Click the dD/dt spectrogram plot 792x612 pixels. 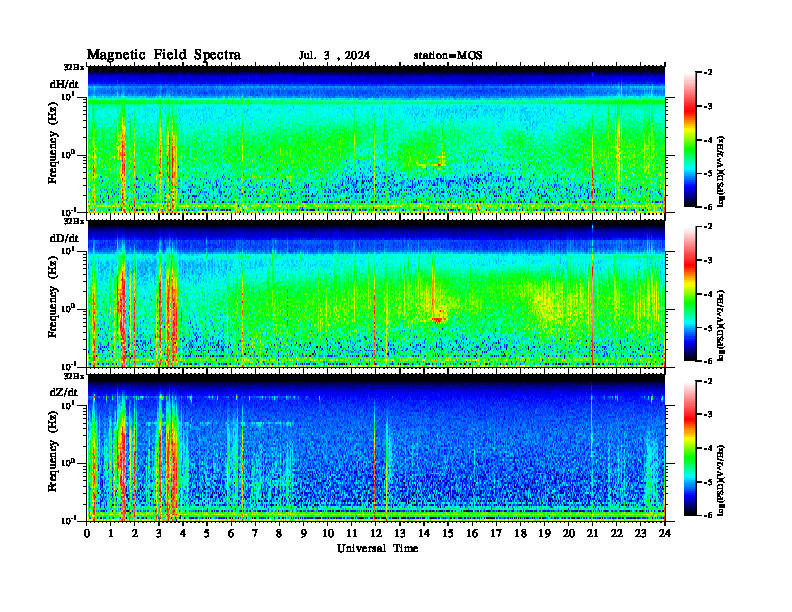click(376, 294)
